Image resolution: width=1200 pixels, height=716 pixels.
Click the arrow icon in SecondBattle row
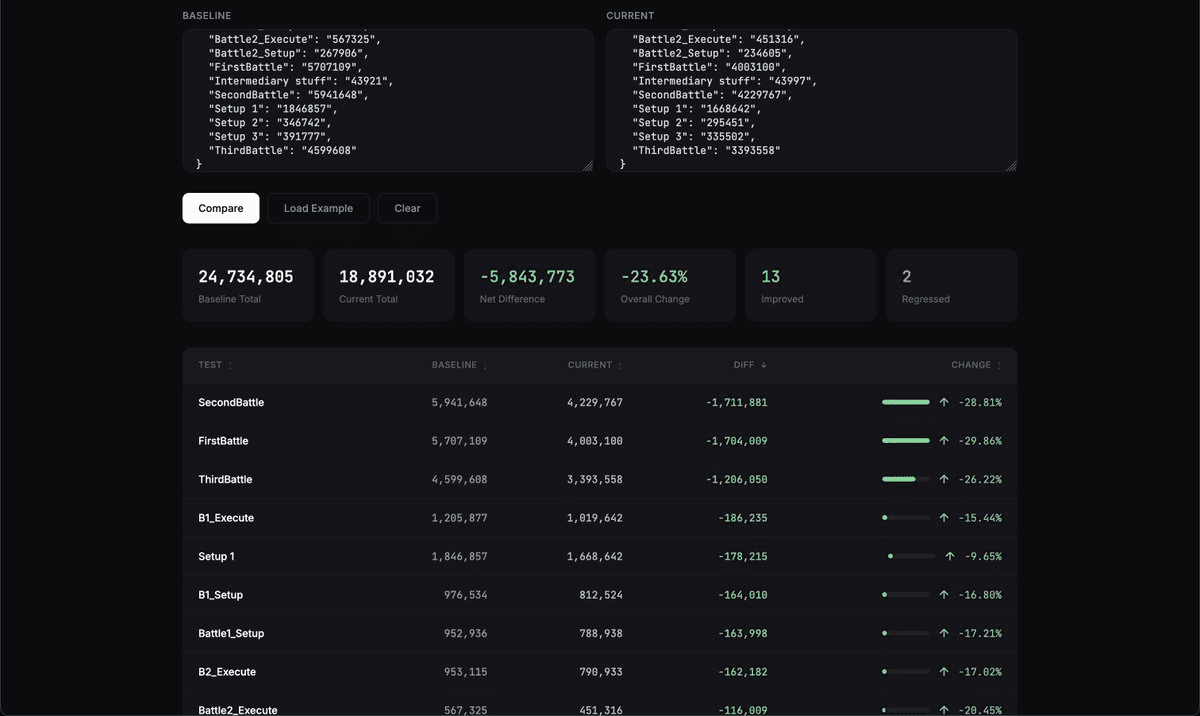tap(944, 402)
